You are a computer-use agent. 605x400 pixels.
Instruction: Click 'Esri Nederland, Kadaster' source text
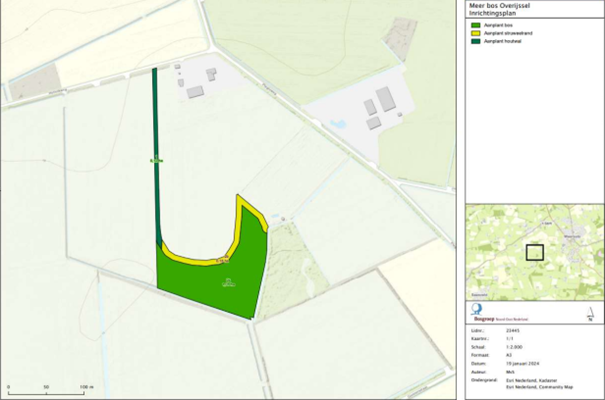pos(532,380)
